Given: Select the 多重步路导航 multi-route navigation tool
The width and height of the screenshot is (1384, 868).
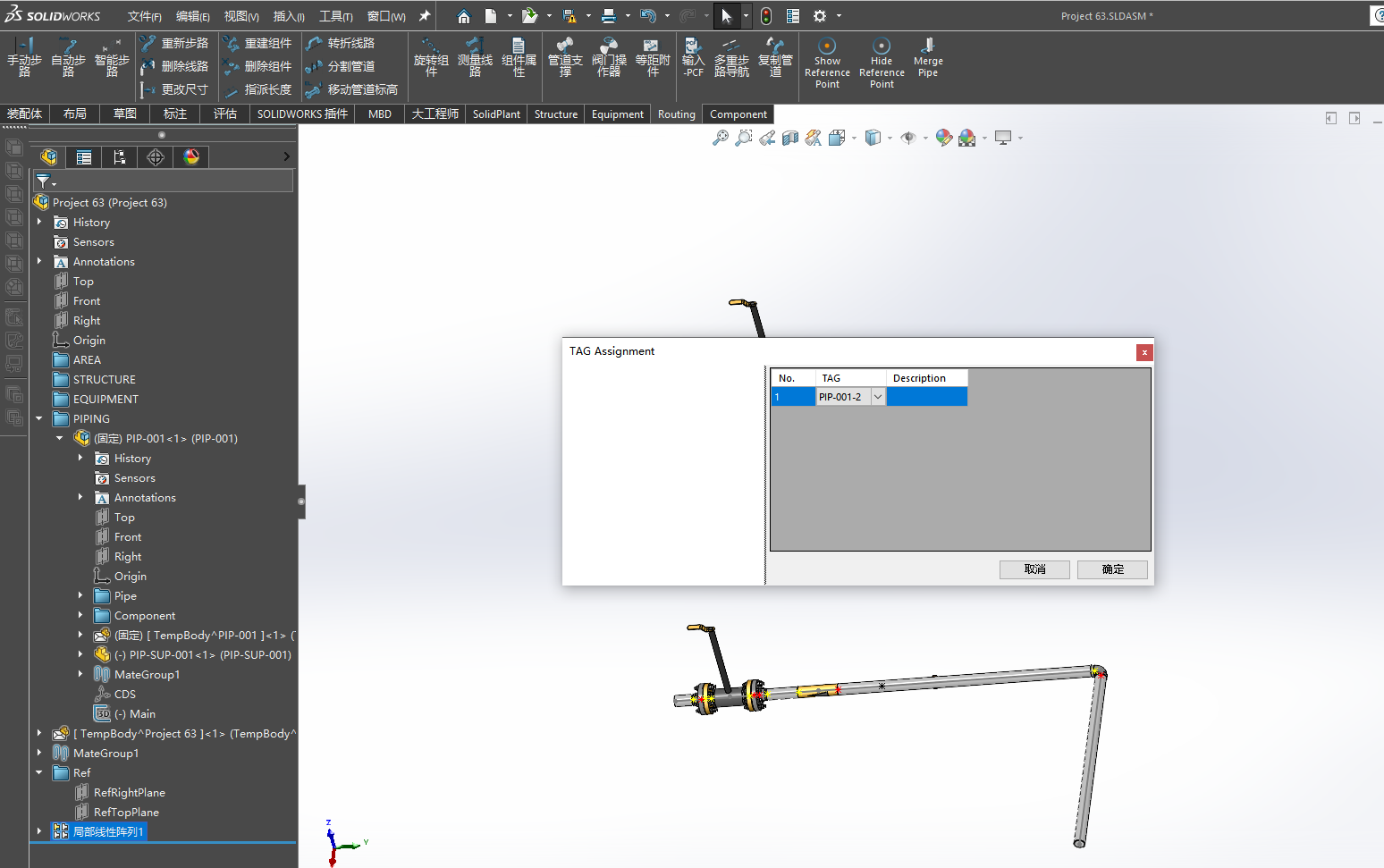Looking at the screenshot, I should coord(731,58).
